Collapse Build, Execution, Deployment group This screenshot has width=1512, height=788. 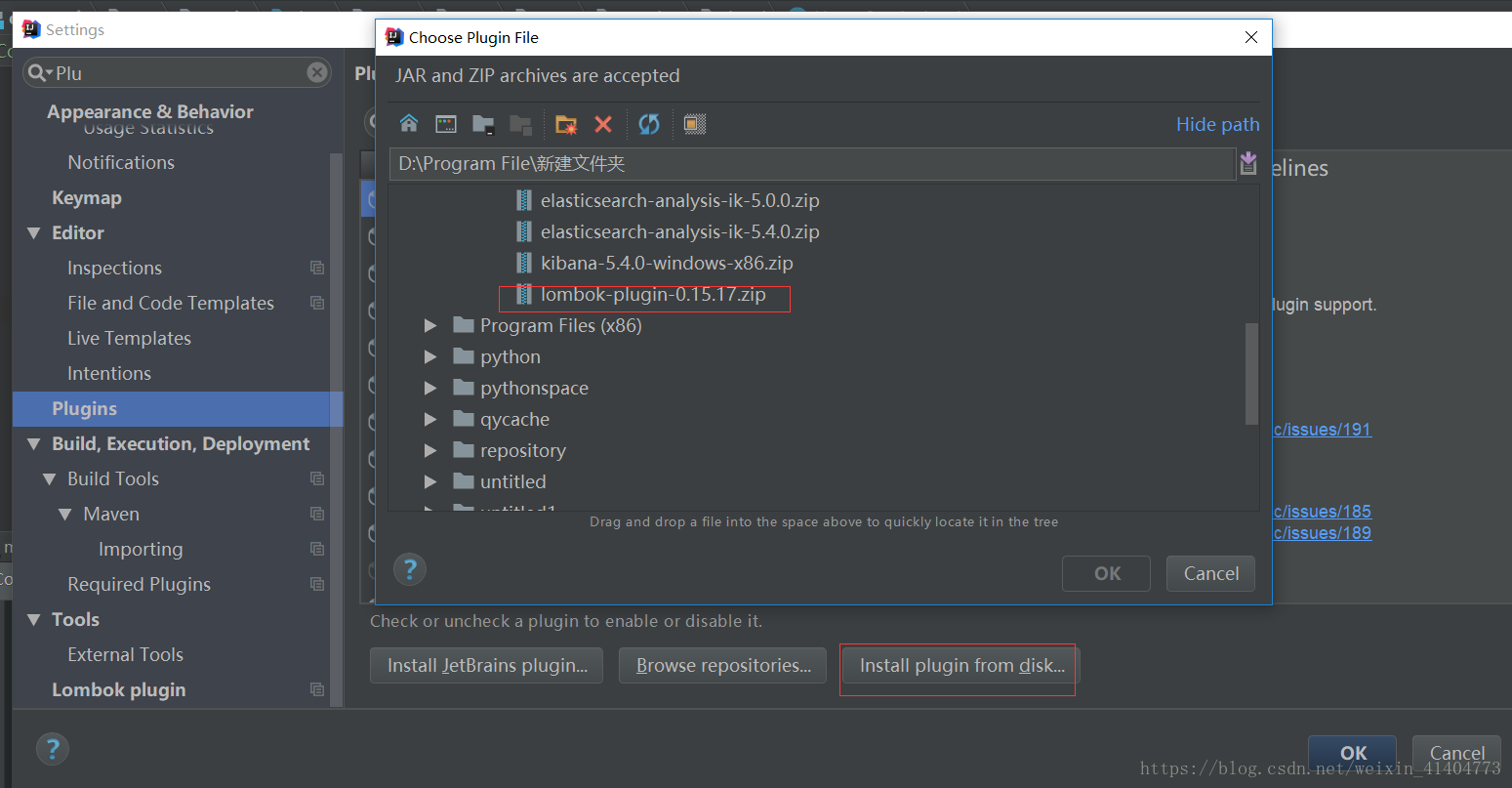pos(34,444)
